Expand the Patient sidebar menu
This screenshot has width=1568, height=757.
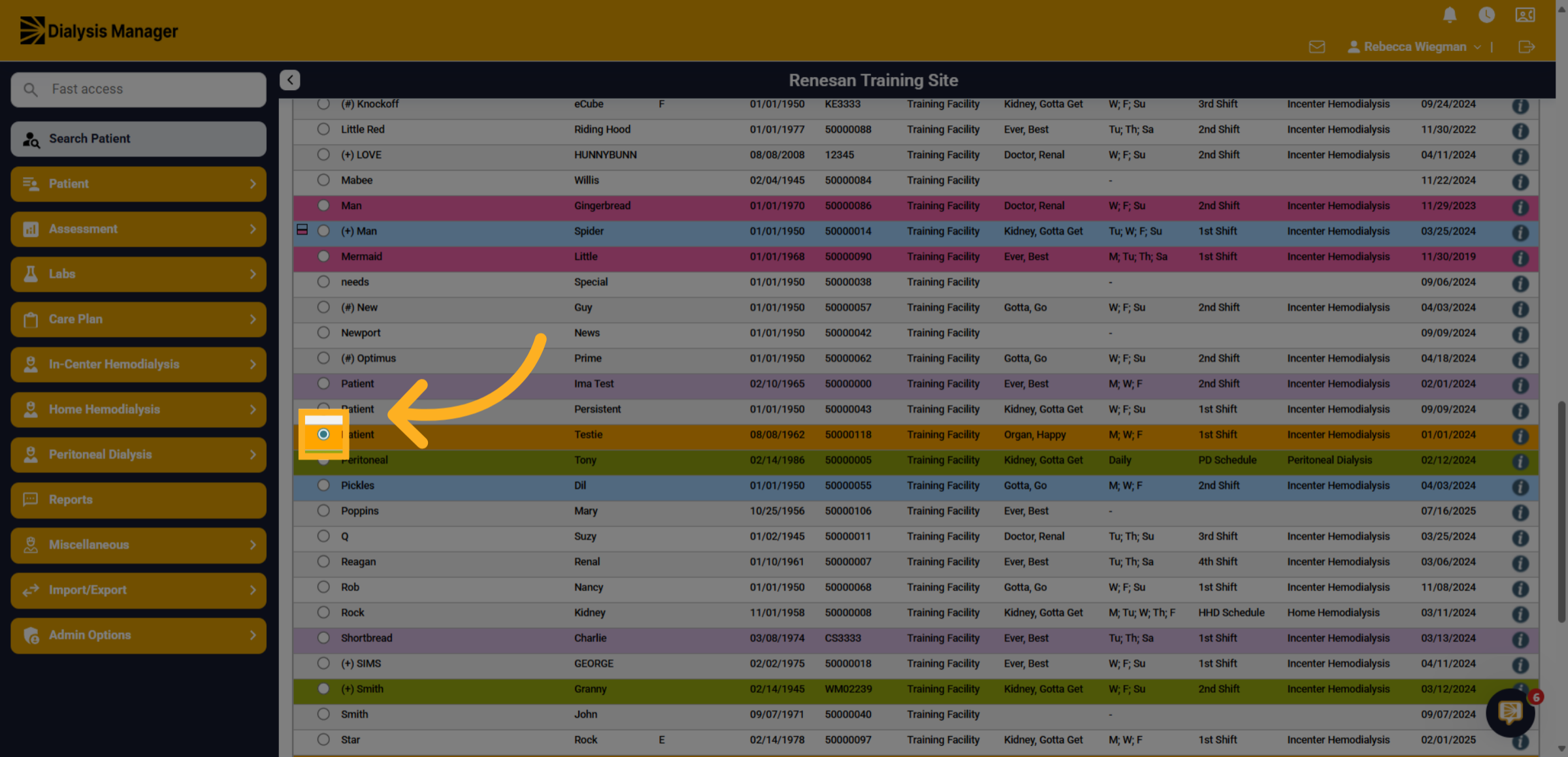pos(139,184)
